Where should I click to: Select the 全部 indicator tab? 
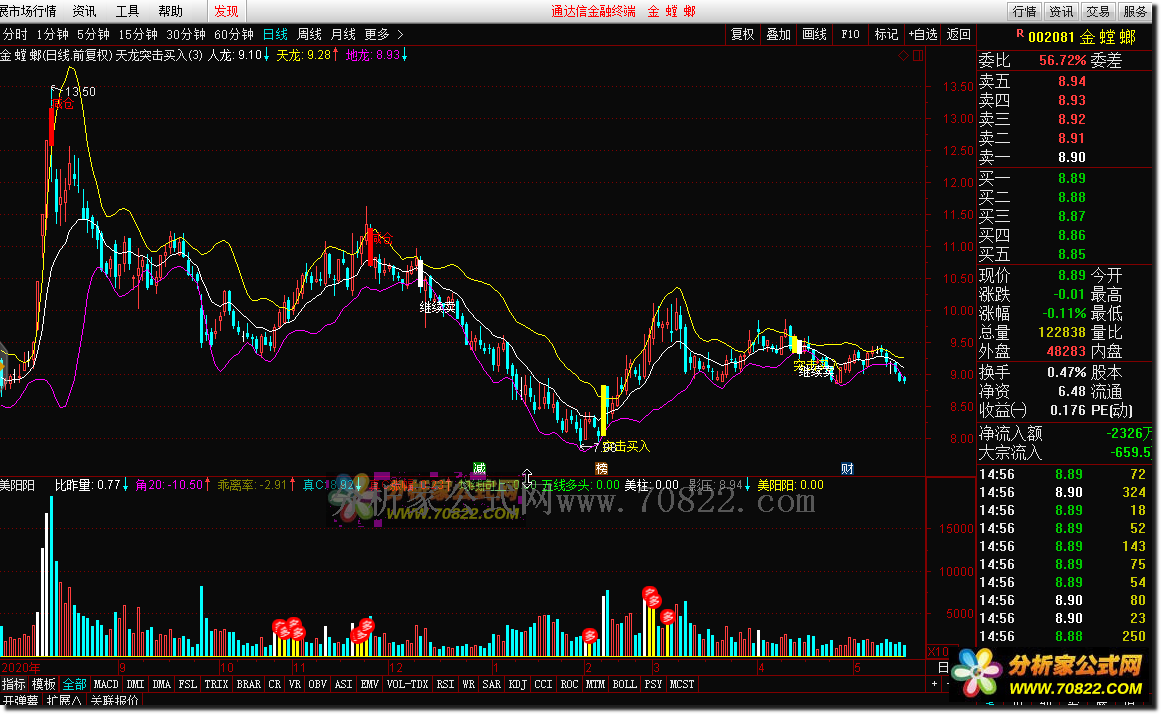click(x=74, y=684)
